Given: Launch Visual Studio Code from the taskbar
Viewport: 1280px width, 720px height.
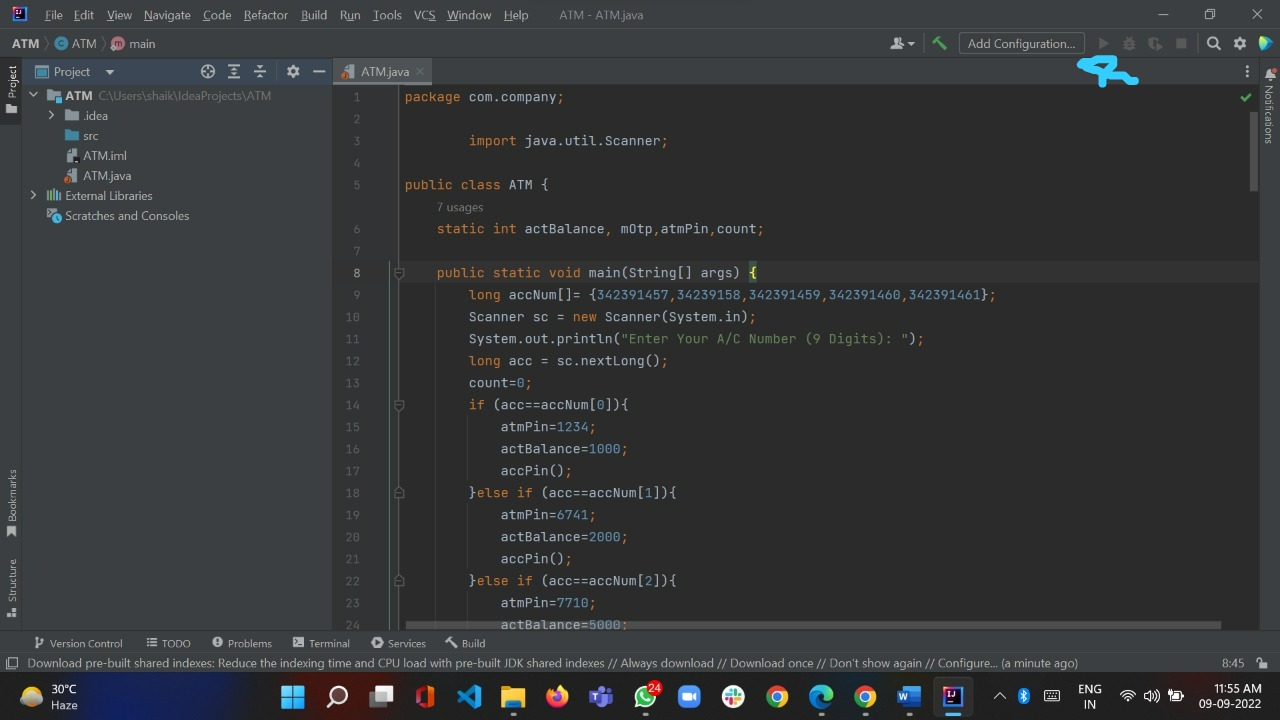Looking at the screenshot, I should coord(469,696).
